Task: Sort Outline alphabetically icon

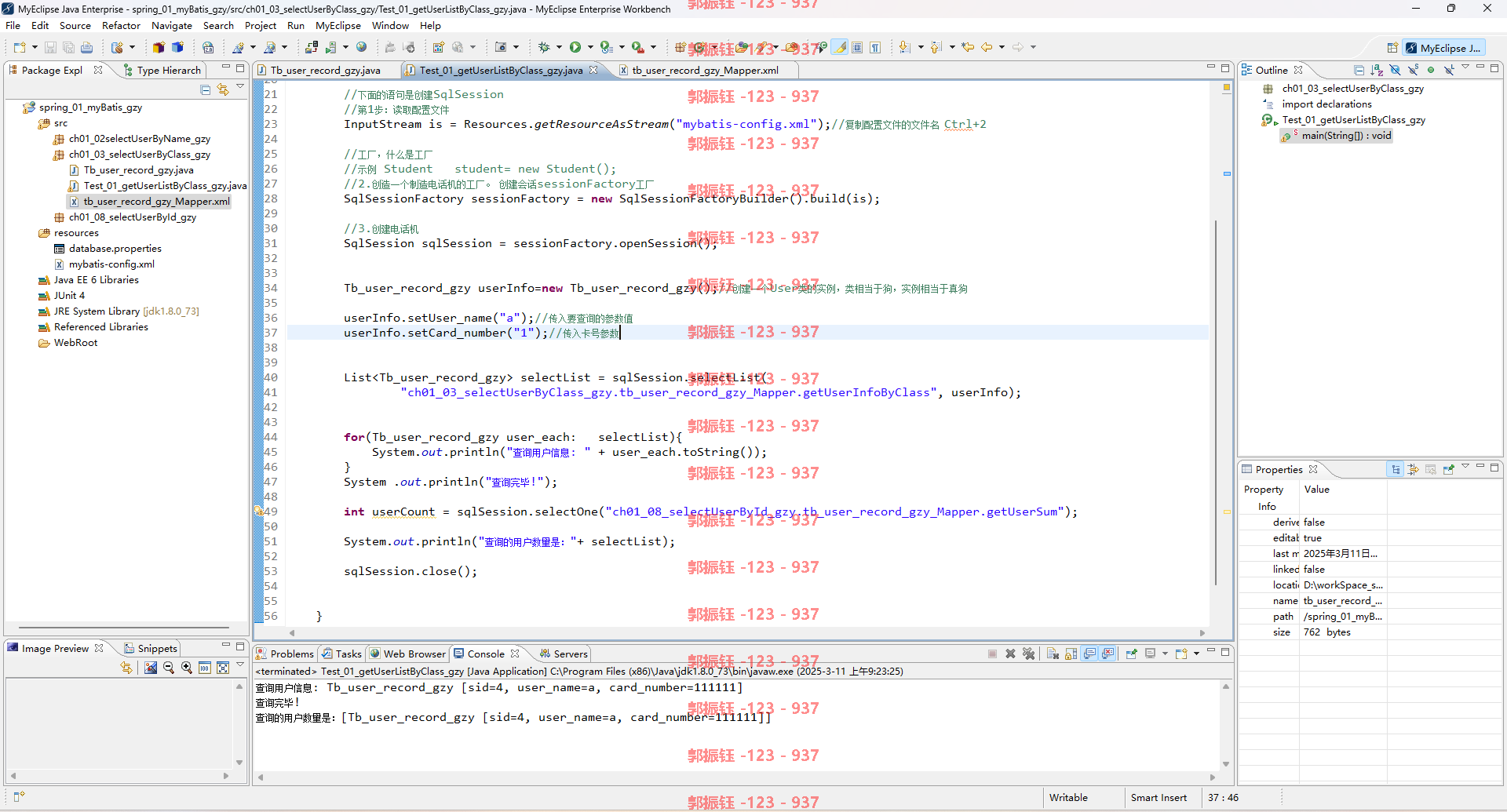Action: point(1377,70)
